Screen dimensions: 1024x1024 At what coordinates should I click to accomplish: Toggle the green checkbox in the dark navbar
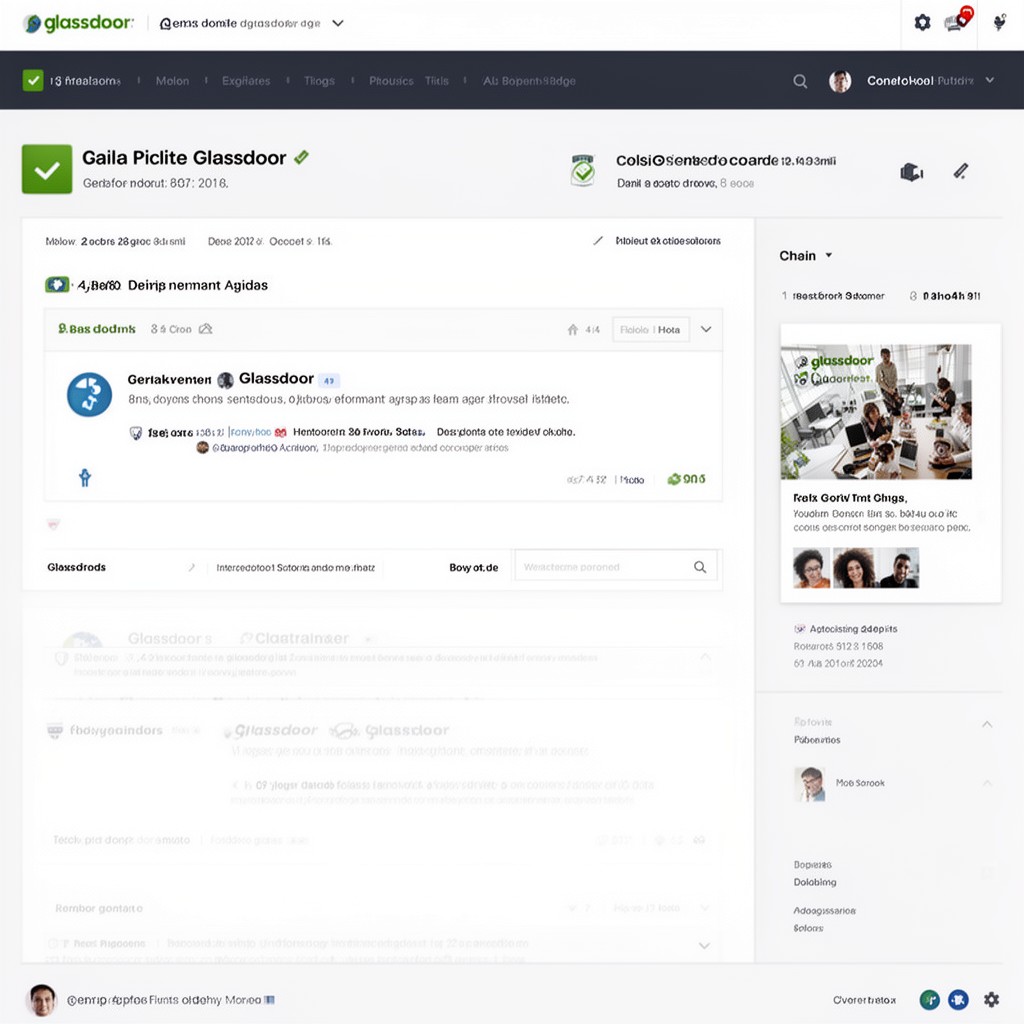pos(33,80)
